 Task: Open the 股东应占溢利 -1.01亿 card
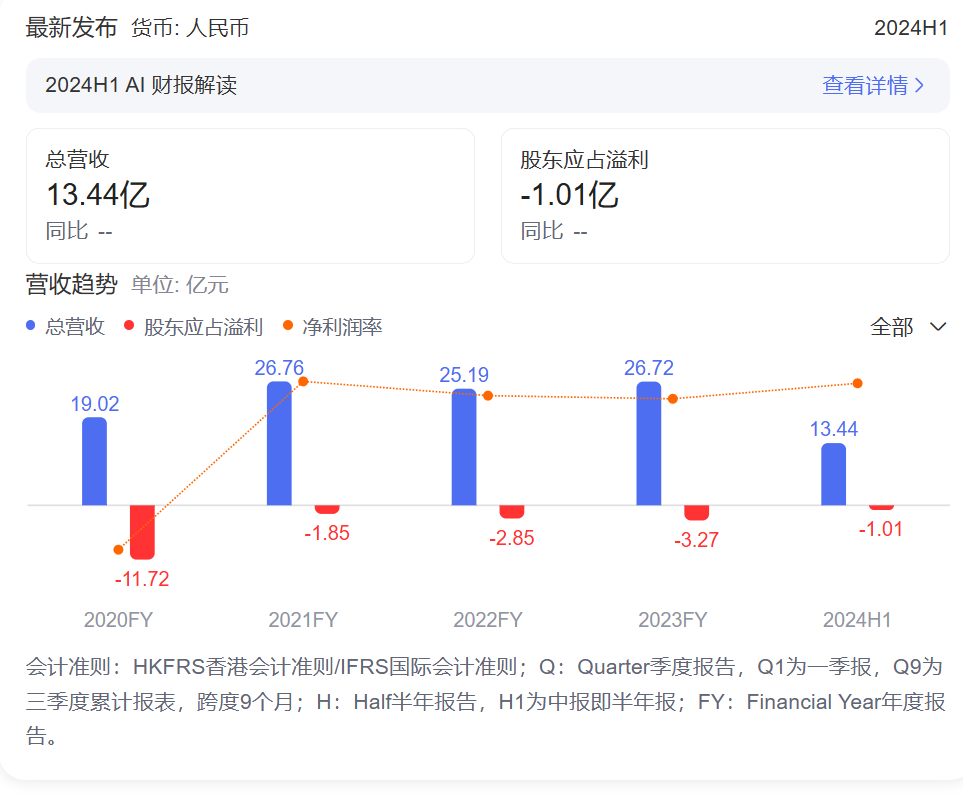(724, 196)
